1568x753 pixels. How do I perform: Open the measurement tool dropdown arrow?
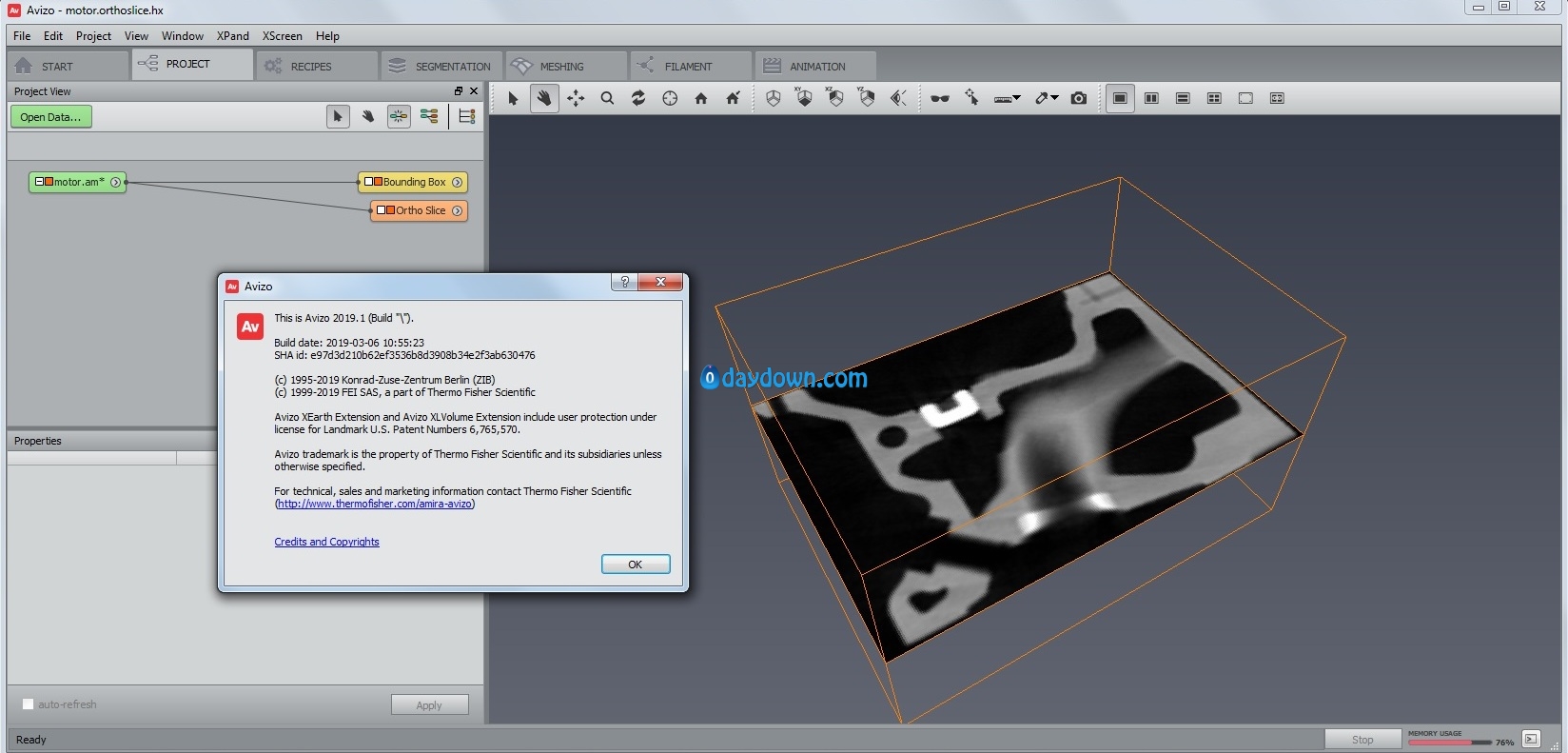click(1017, 98)
